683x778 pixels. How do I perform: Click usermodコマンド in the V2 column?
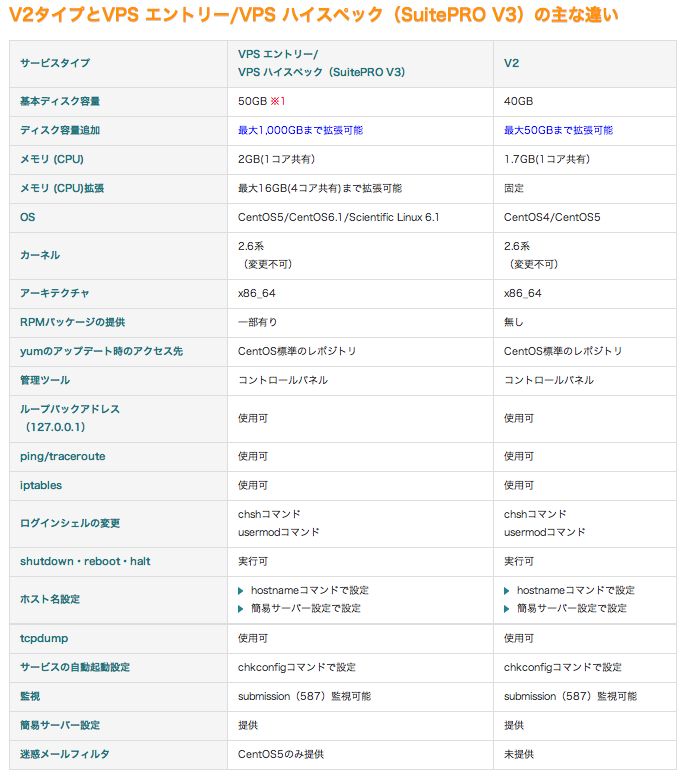pos(545,532)
